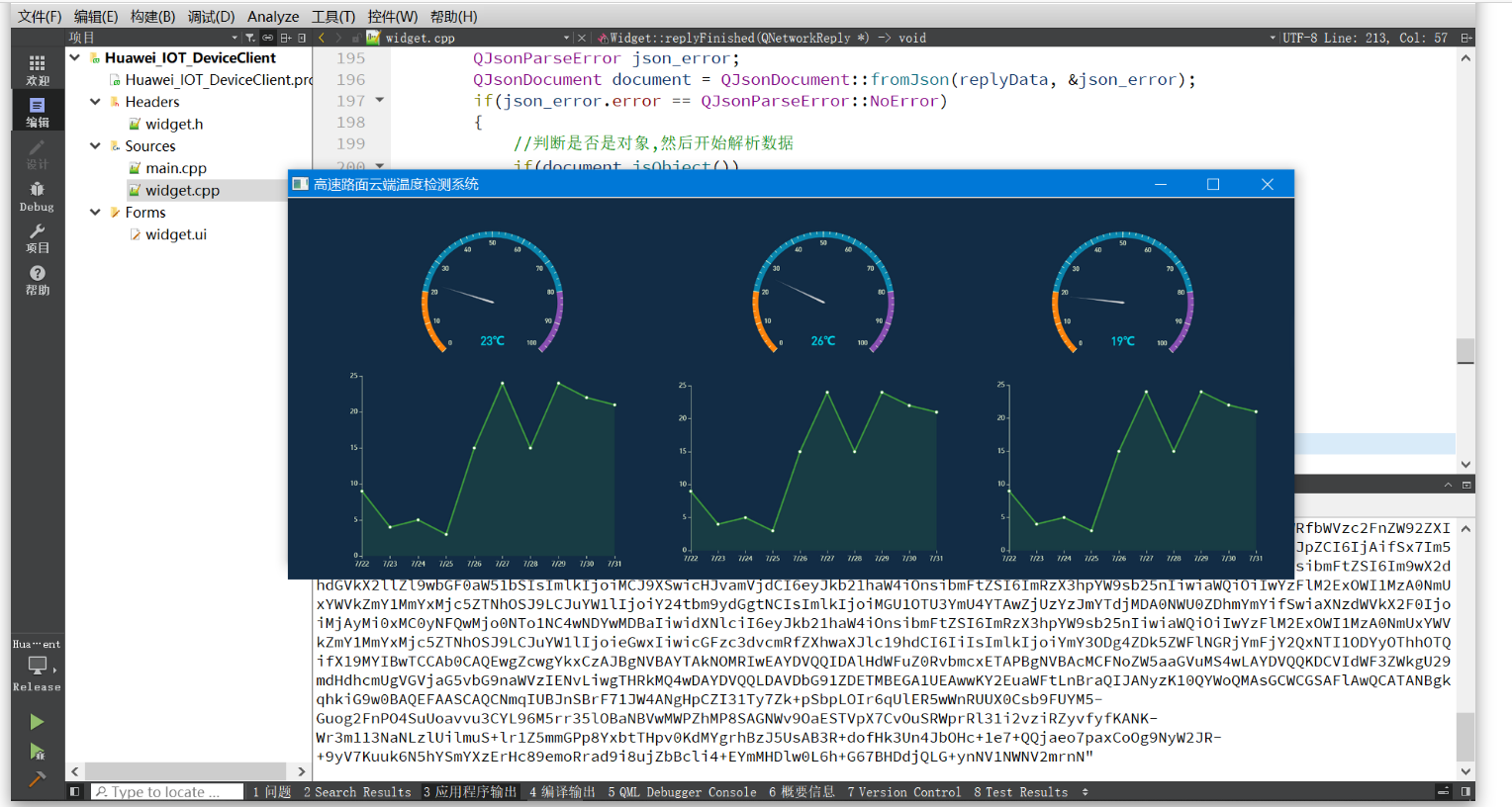Close the output pane at status bar
Viewport: 1512px width, 807px height.
(1444, 792)
